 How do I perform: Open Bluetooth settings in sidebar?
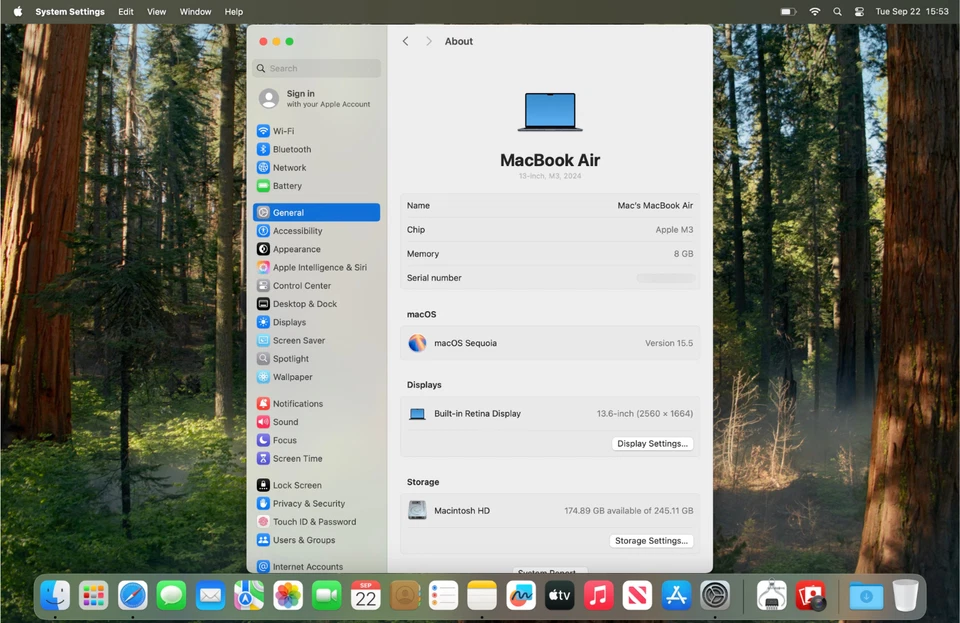[x=316, y=149]
